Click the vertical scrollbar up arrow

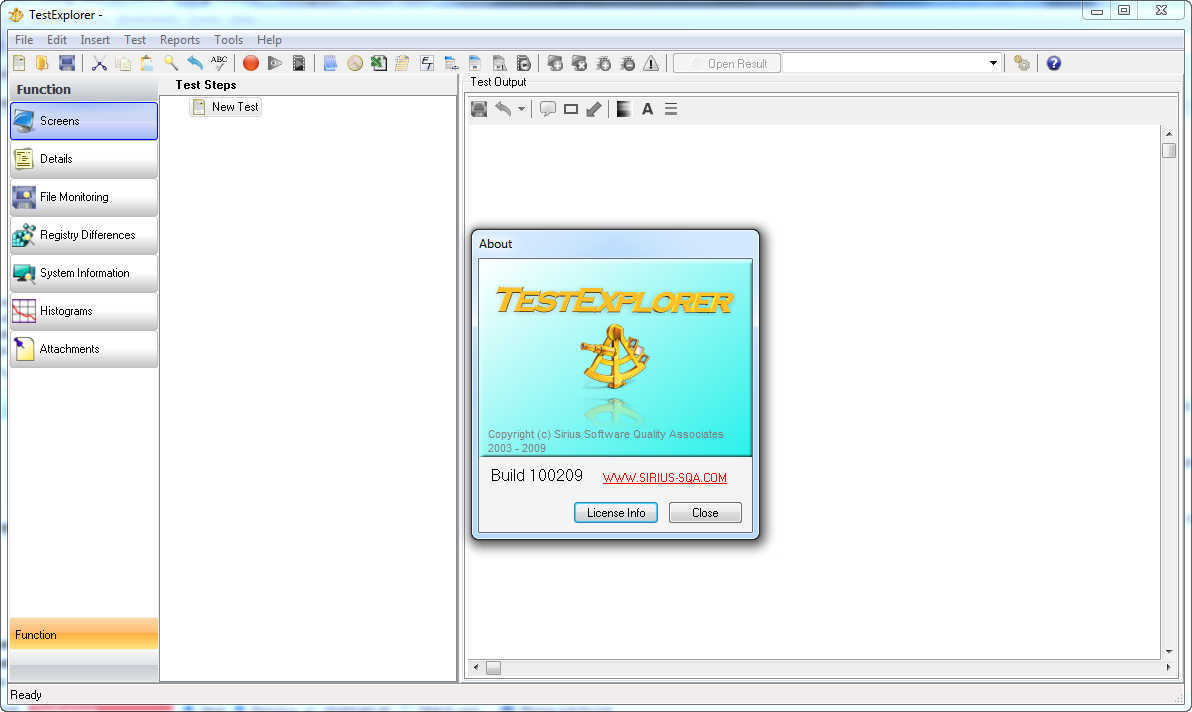(1168, 133)
